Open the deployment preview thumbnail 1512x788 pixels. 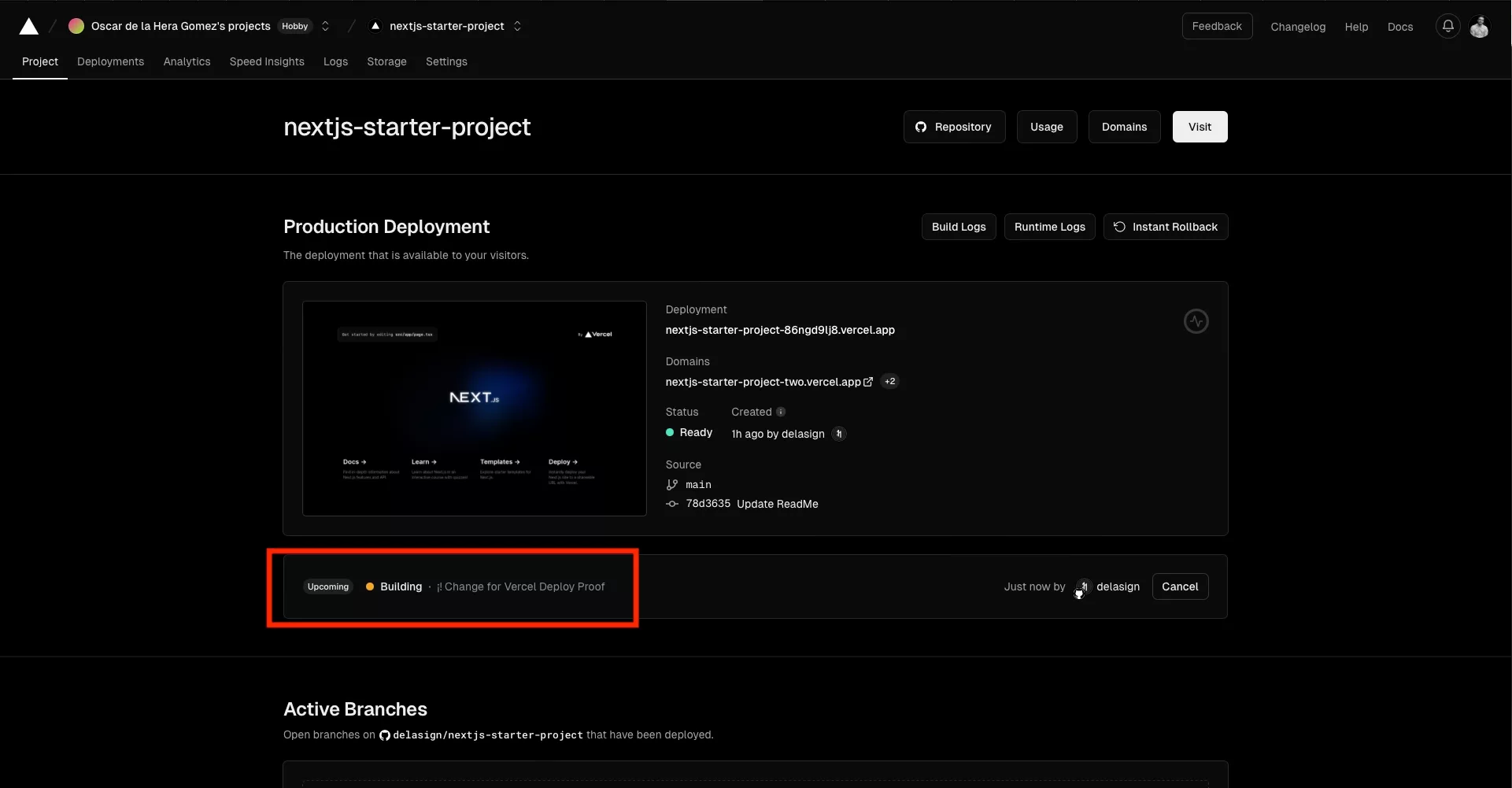pyautogui.click(x=475, y=409)
